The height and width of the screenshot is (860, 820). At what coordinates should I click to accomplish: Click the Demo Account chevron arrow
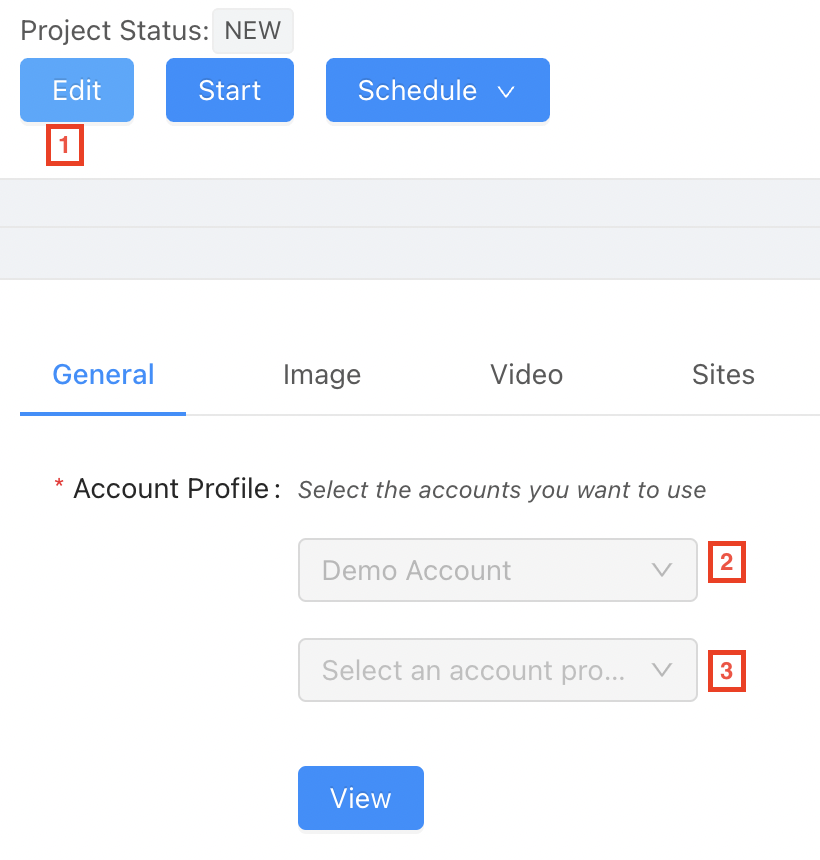661,570
